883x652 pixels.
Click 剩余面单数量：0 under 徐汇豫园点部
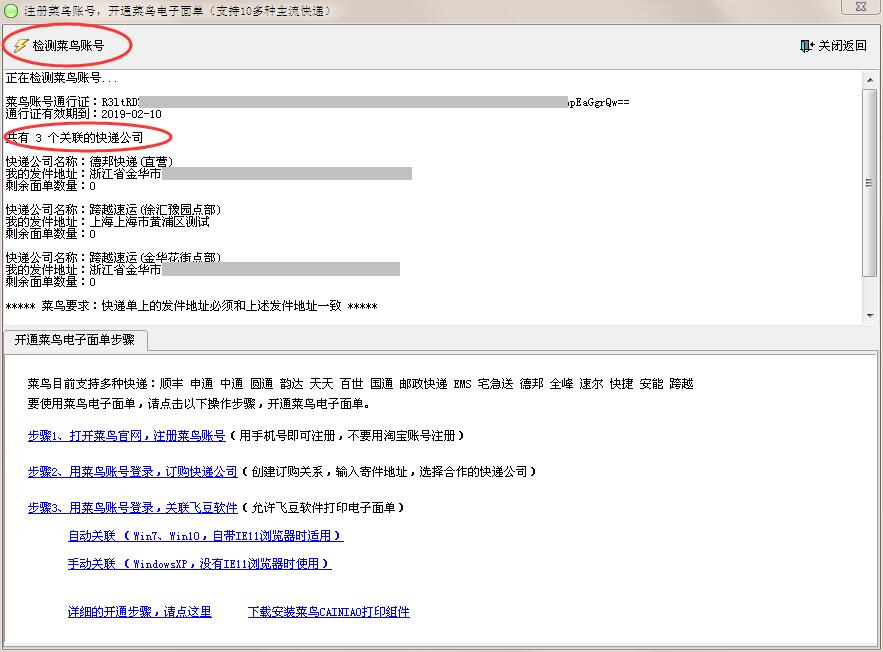pos(51,234)
